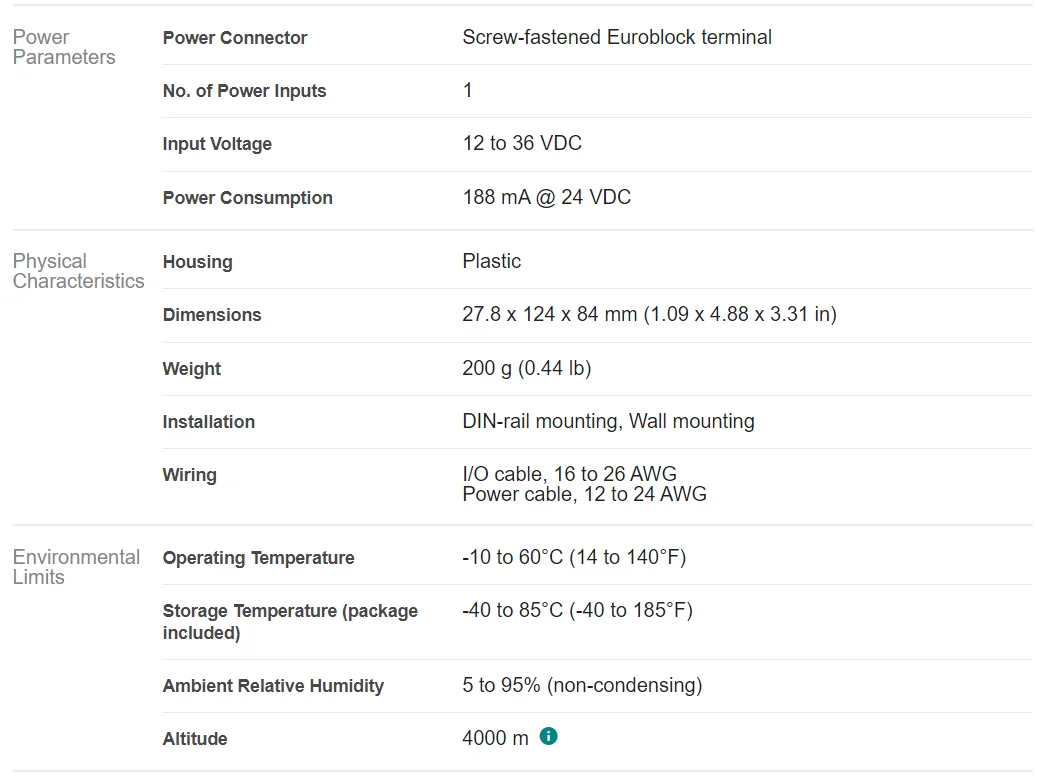Click the Screw-fastened Euroblock terminal value
Screen dimensions: 1037x778
(x=617, y=38)
